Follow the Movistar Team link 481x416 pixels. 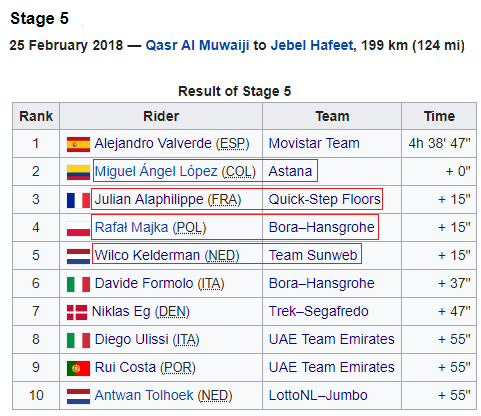tap(314, 143)
